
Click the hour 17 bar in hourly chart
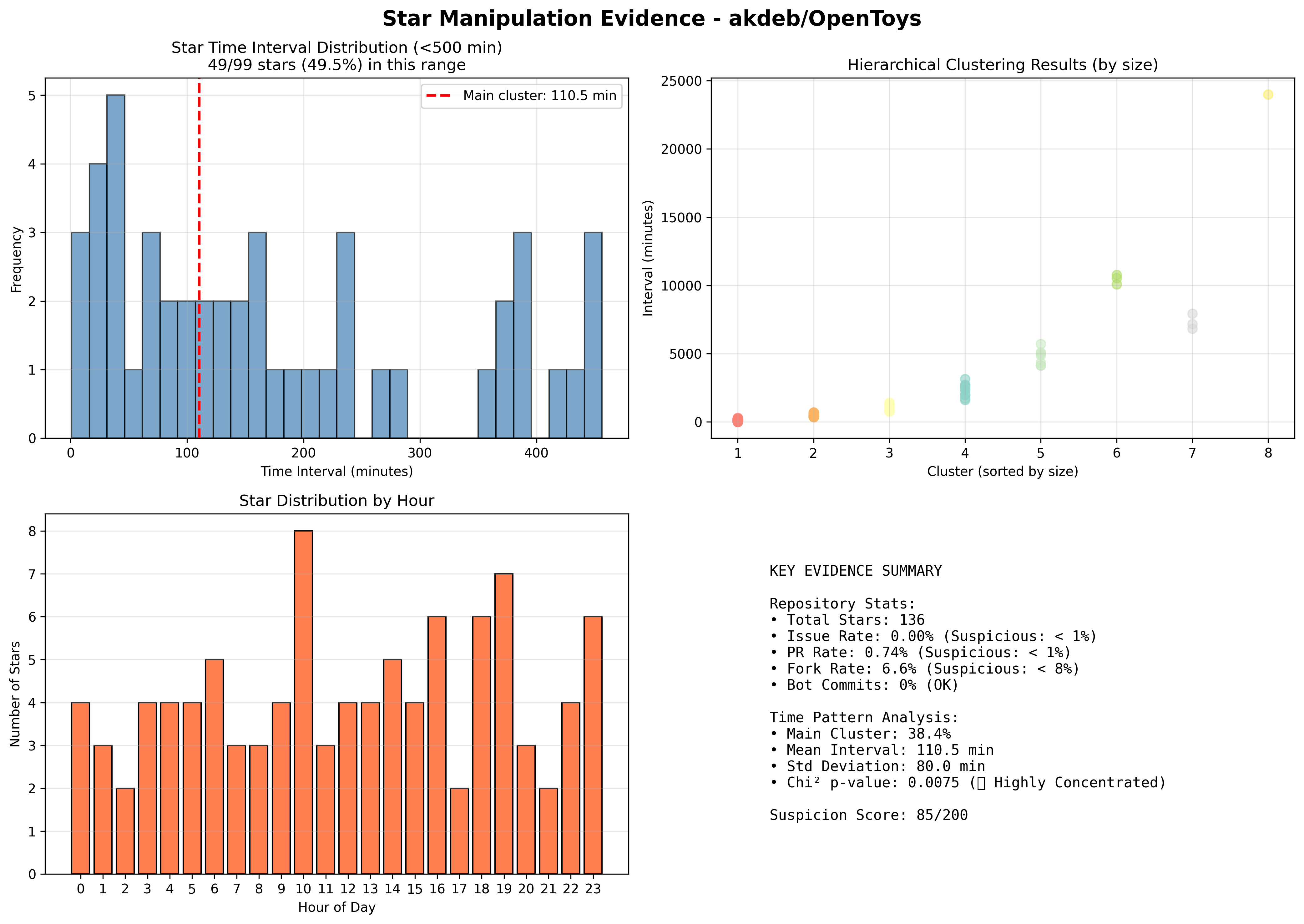pyautogui.click(x=459, y=831)
